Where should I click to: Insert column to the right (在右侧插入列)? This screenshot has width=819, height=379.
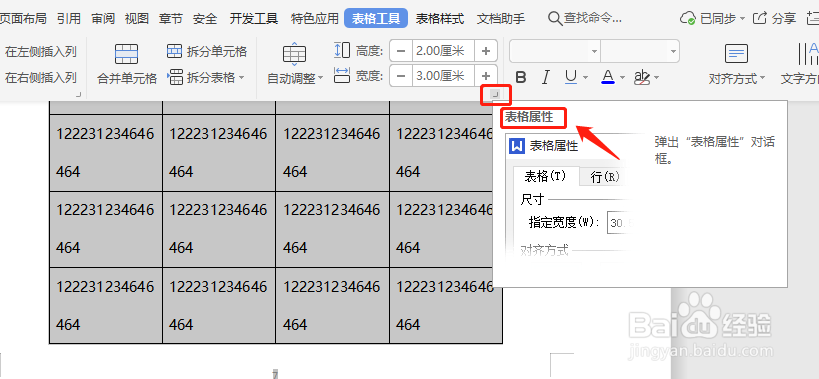[41, 78]
